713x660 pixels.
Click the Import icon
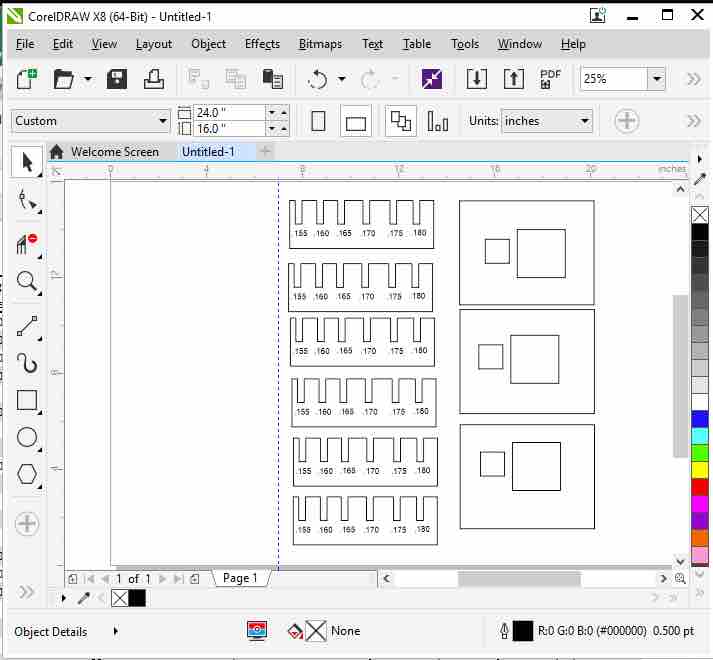tap(477, 79)
